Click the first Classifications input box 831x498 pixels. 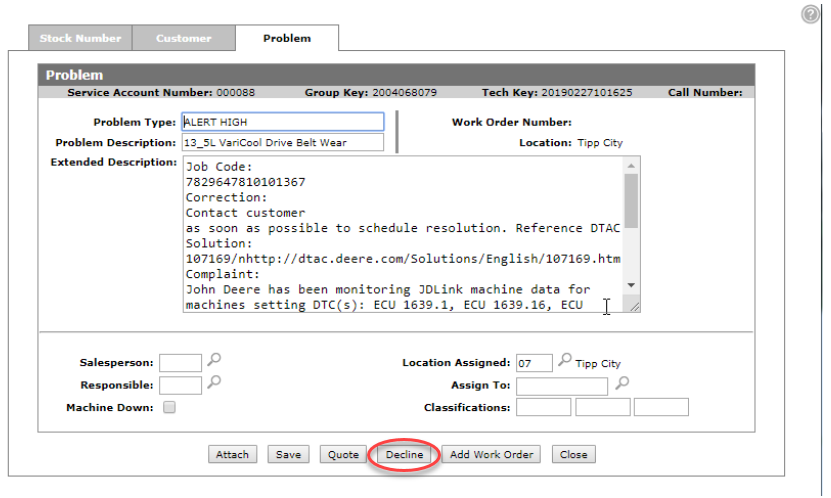coord(543,407)
